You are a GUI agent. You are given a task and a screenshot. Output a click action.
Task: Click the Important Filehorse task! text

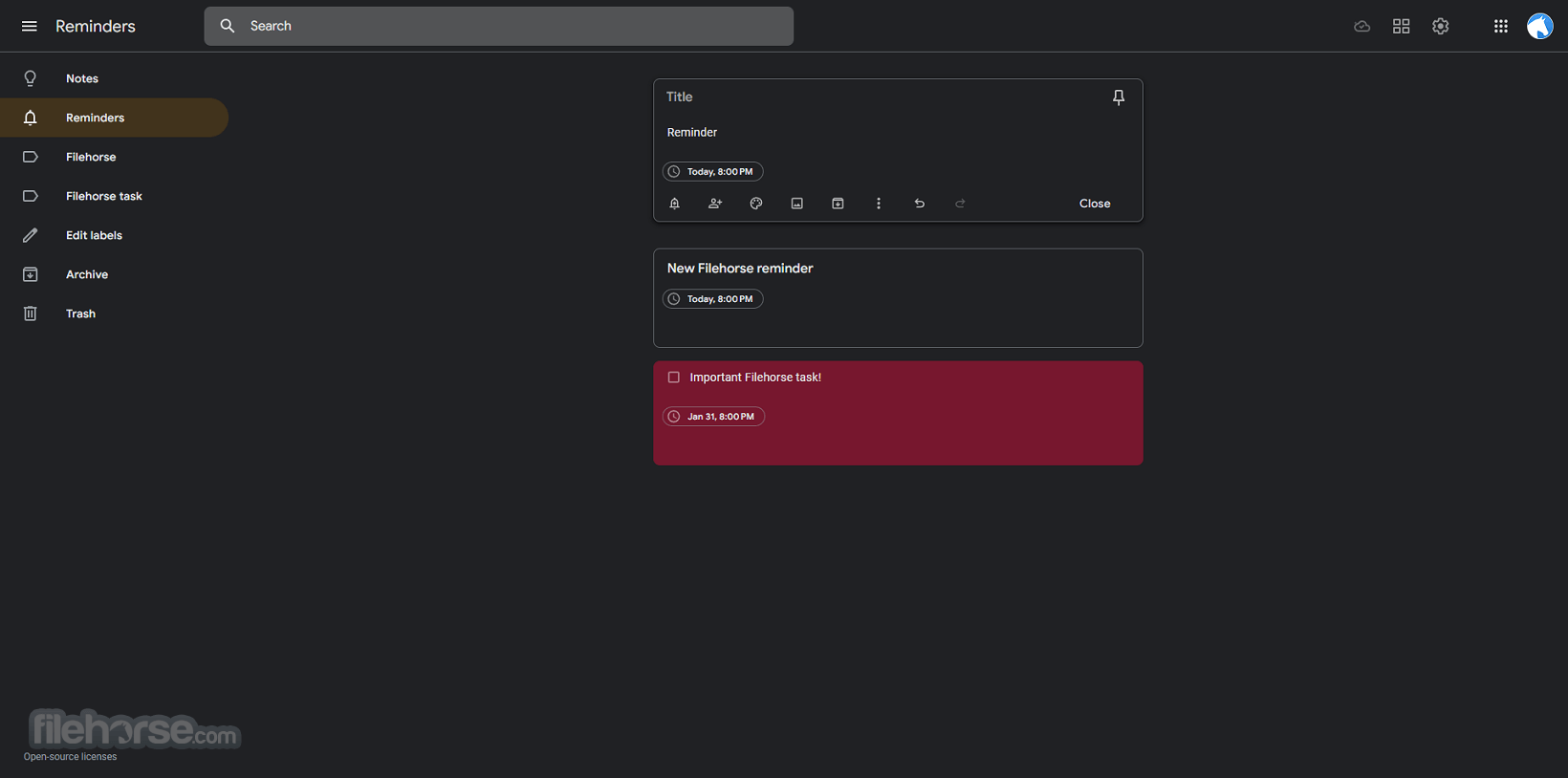click(x=755, y=378)
